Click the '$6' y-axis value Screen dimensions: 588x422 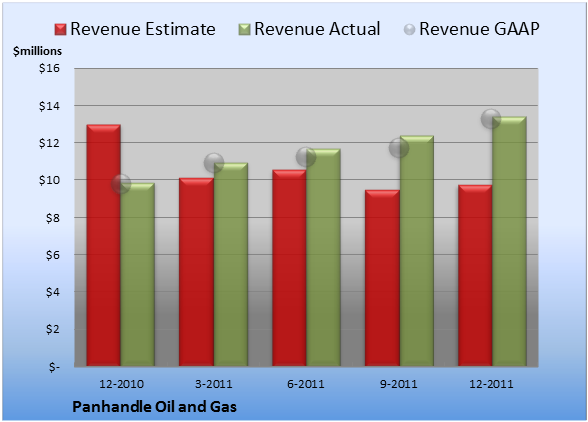click(52, 255)
